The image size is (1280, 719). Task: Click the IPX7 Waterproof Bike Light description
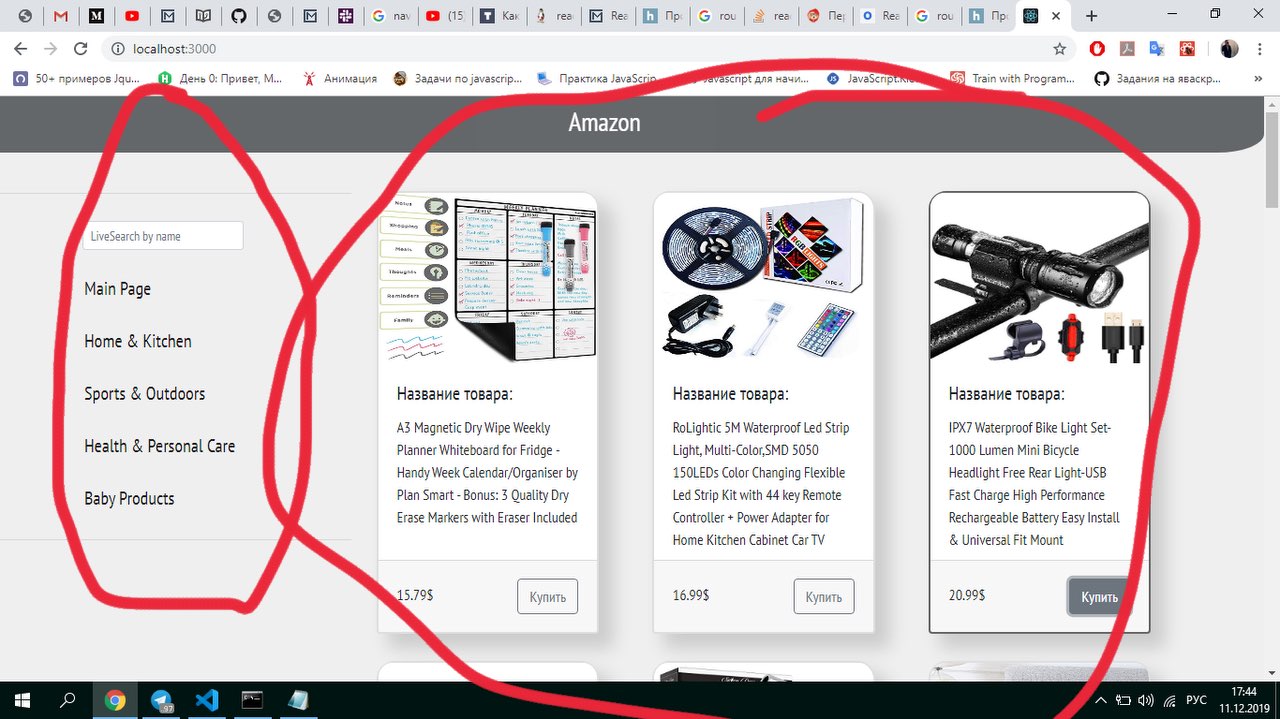point(1034,484)
